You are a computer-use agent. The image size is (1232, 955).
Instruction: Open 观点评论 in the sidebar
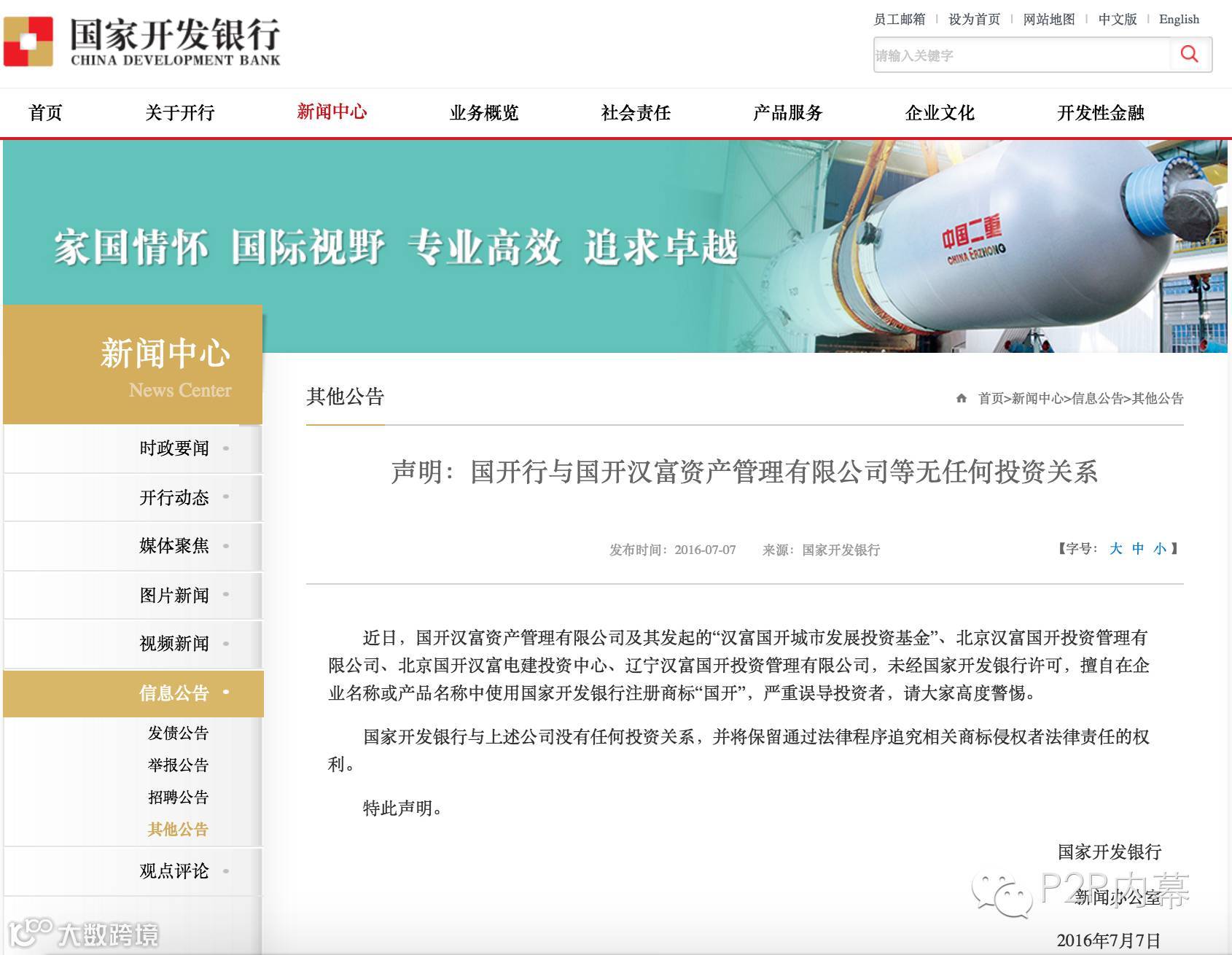133,871
